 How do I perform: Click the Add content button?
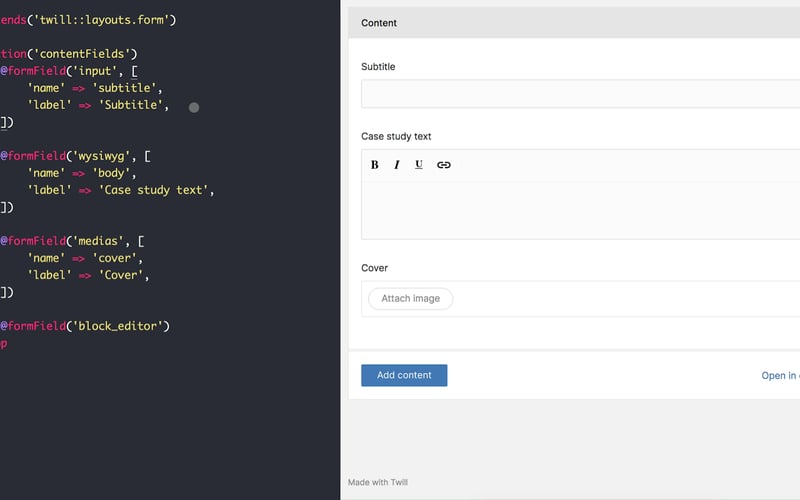tap(404, 375)
